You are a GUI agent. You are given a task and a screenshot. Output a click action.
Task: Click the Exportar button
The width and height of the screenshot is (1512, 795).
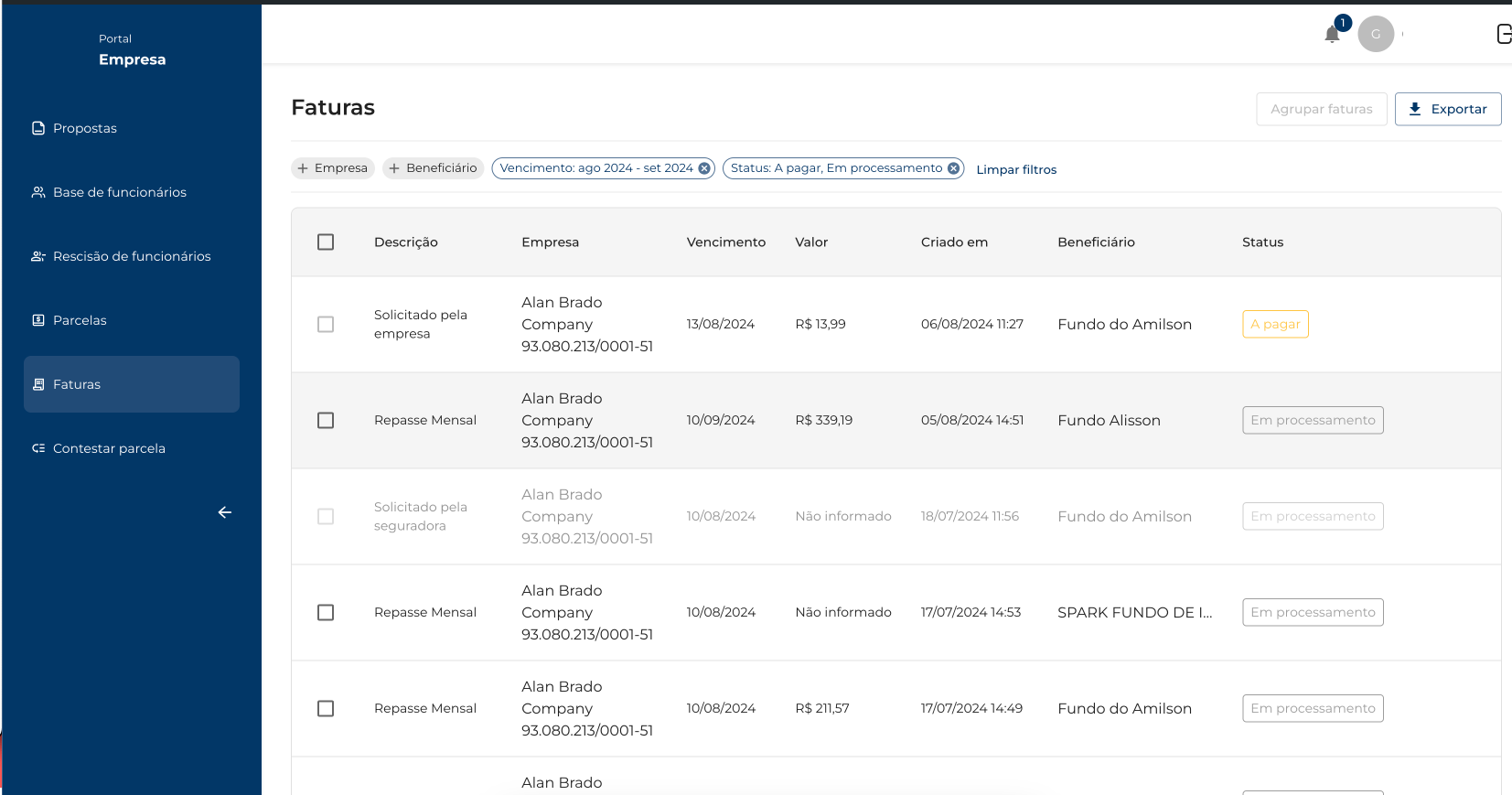click(x=1447, y=109)
